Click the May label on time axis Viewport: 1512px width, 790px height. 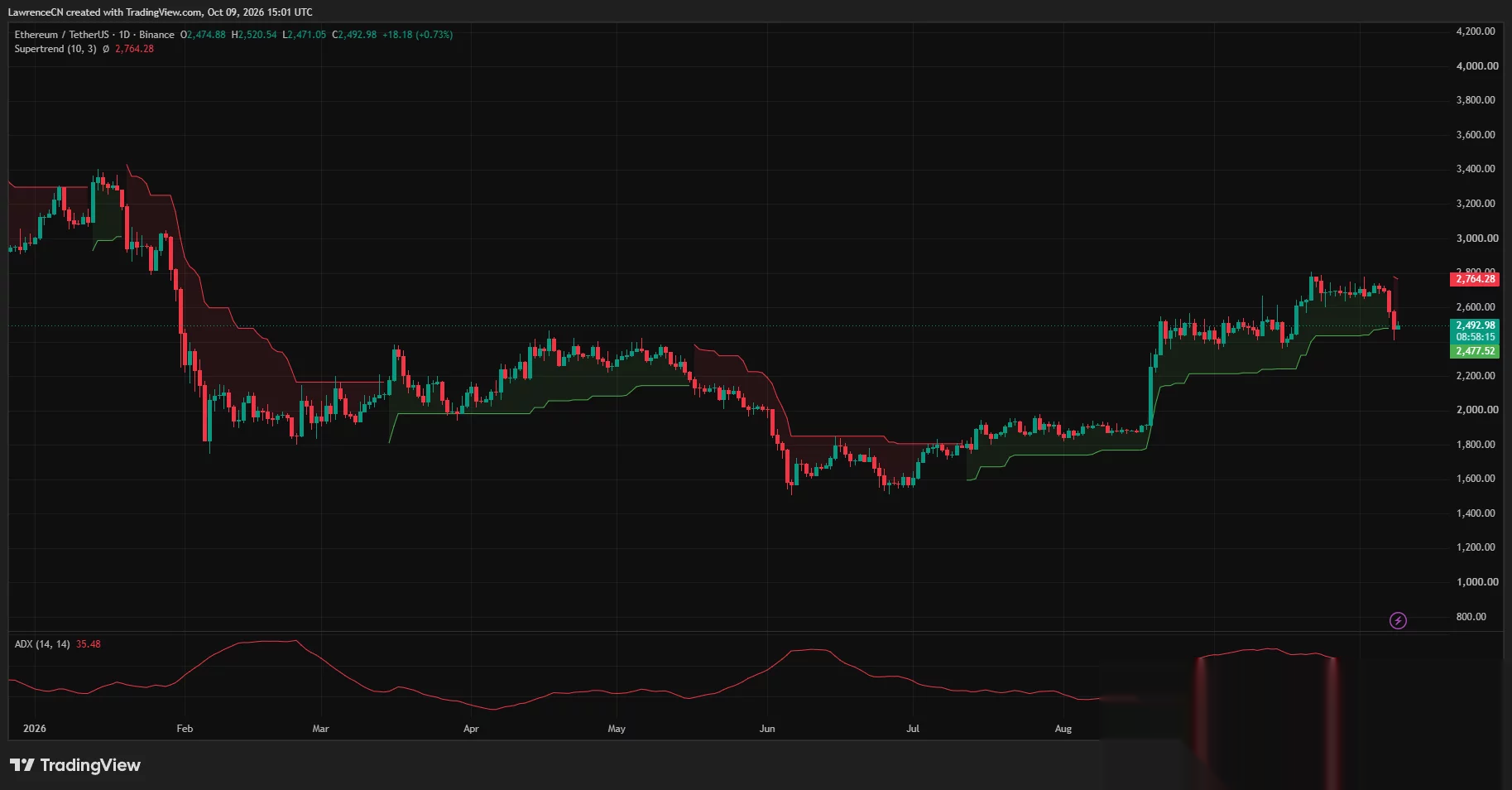pos(617,729)
